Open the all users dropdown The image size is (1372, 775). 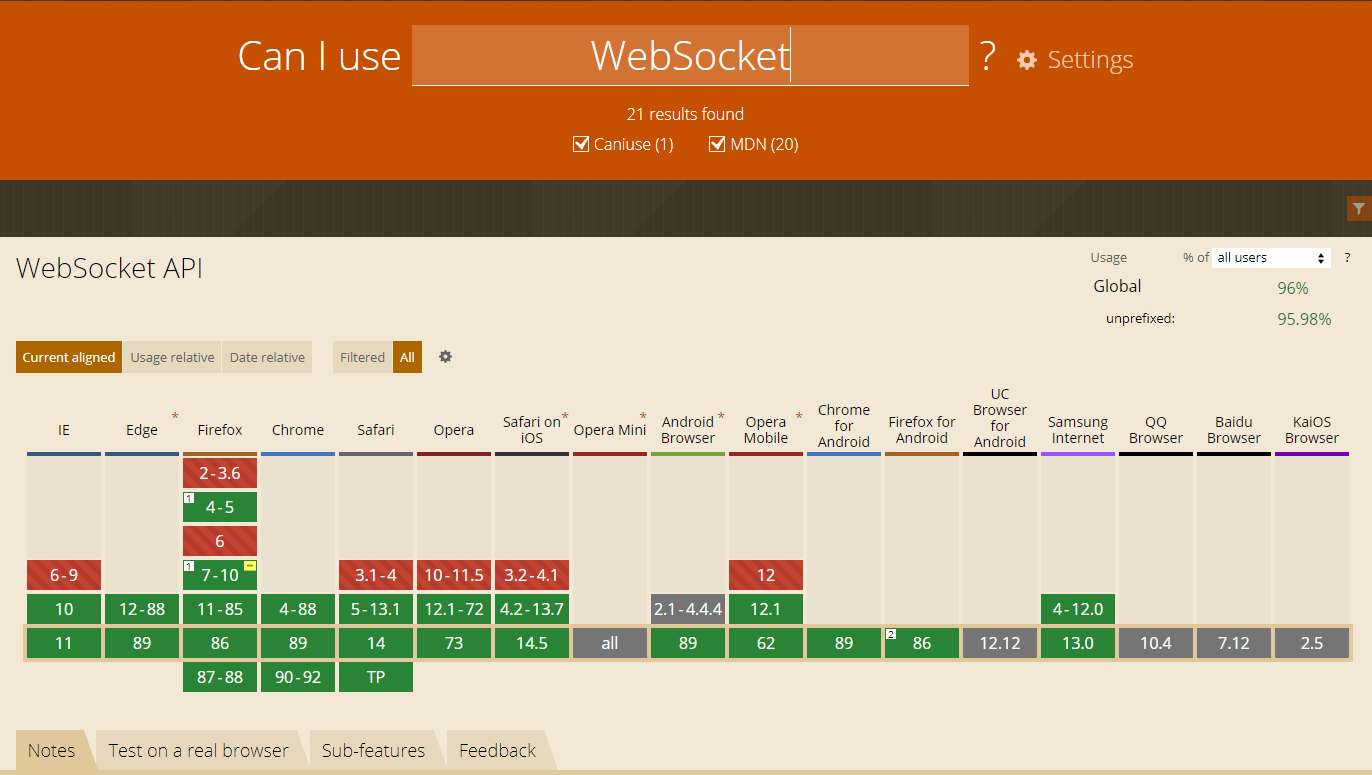click(x=1270, y=258)
